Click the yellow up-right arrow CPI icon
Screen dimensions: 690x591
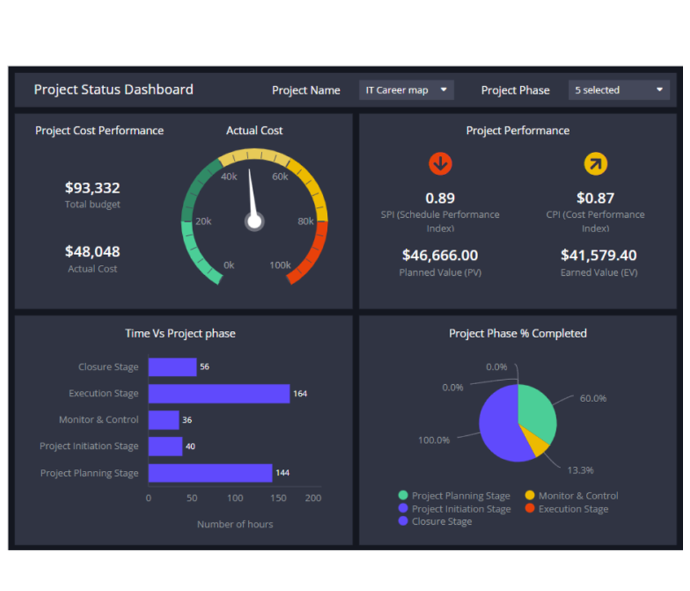point(596,164)
